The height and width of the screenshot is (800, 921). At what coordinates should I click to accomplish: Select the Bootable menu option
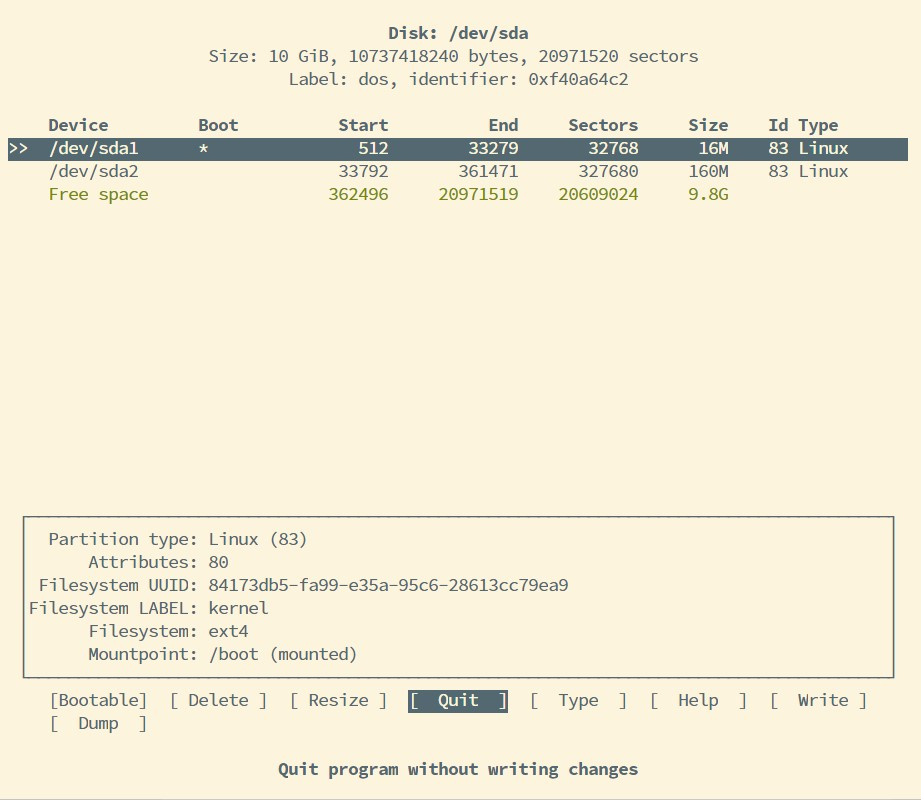[98, 701]
